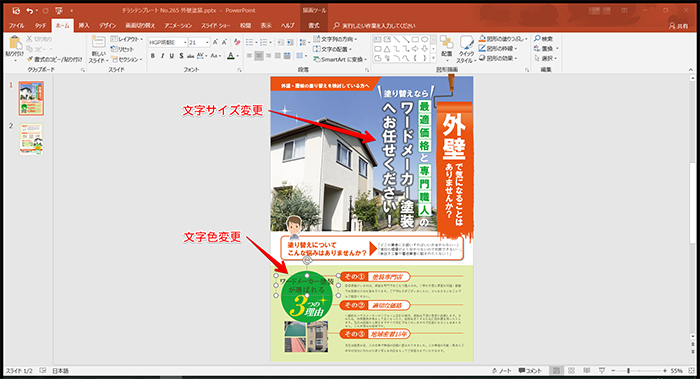Viewport: 700px width, 379px height.
Task: Open the font color A picker
Action: [x=230, y=56]
